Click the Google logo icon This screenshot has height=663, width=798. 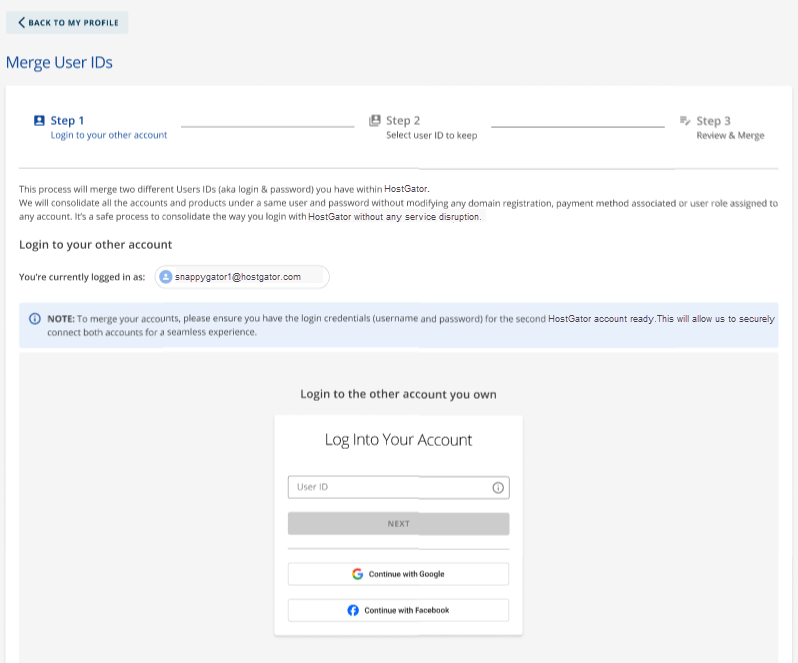(357, 574)
